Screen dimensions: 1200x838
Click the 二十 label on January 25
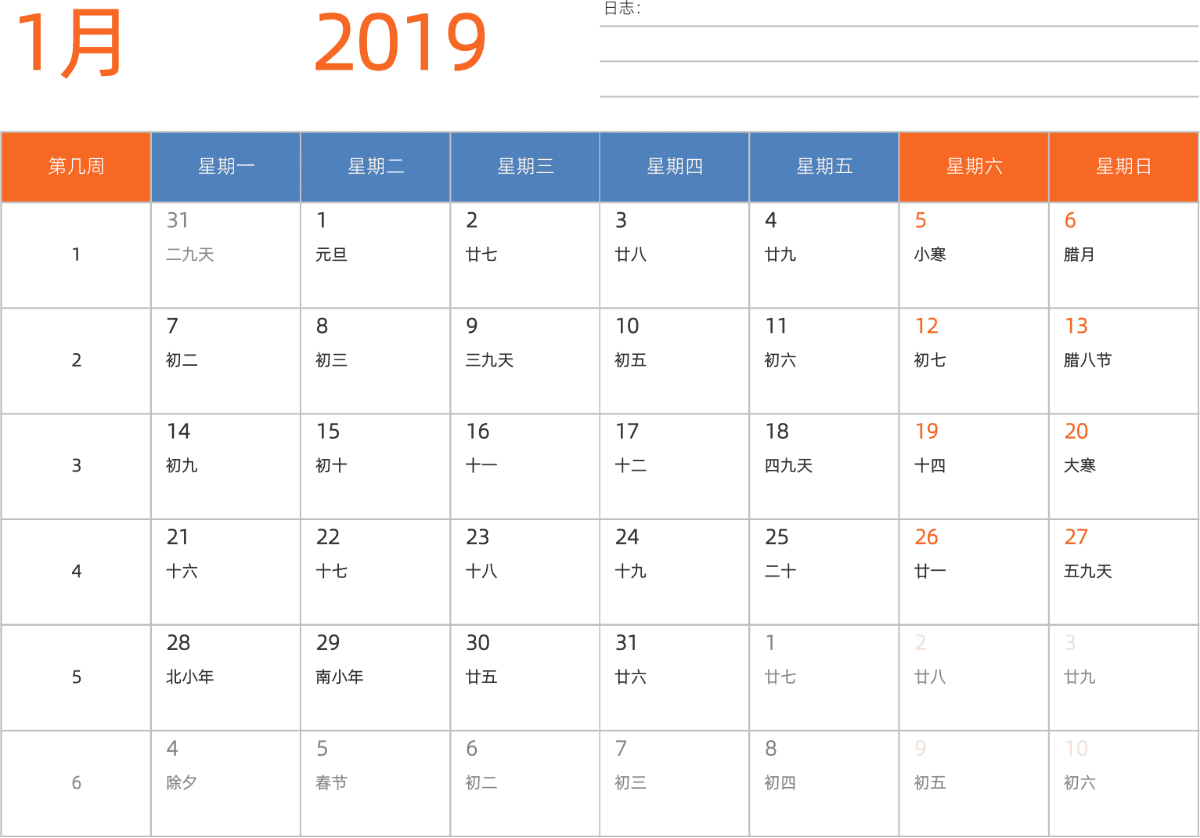tap(781, 571)
